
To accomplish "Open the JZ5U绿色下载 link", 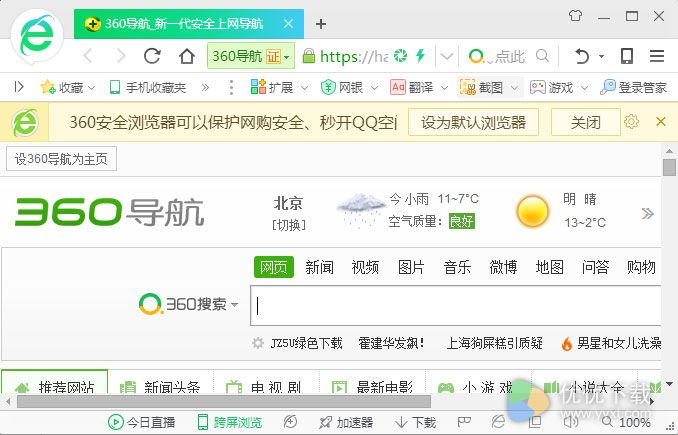I will (306, 343).
